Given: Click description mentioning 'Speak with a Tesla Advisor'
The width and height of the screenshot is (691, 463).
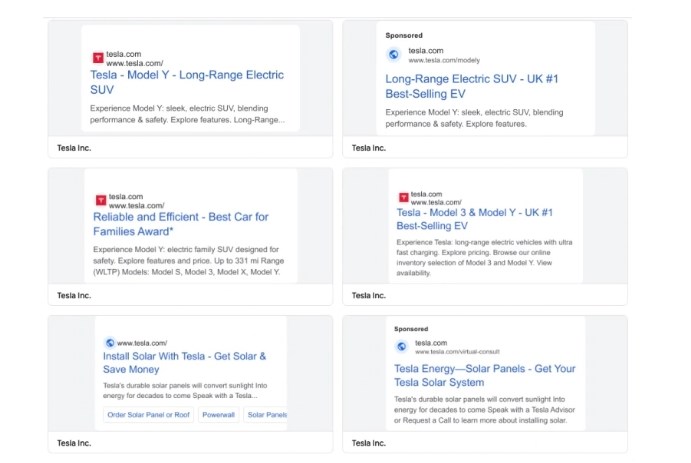Looking at the screenshot, I should (484, 410).
